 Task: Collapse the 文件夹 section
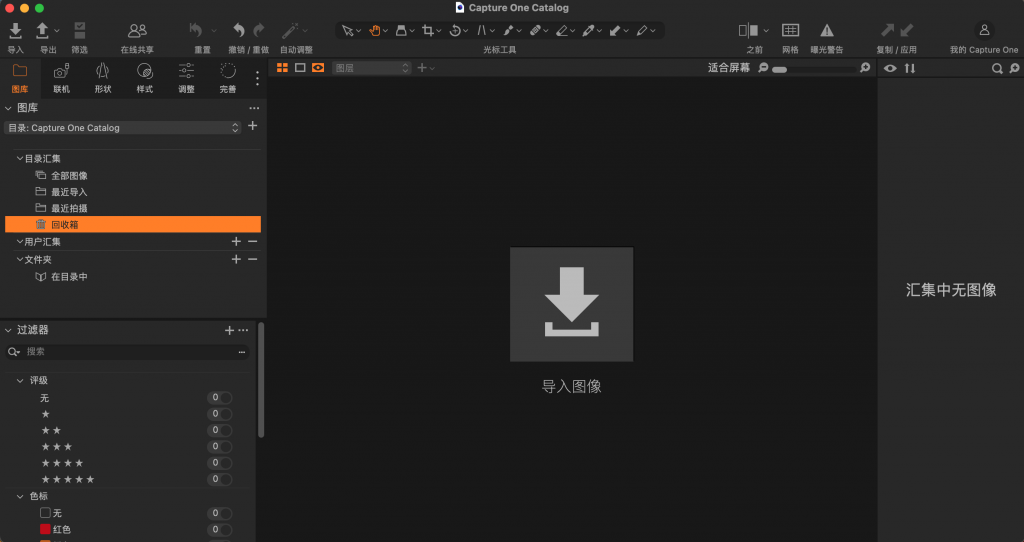click(20, 259)
